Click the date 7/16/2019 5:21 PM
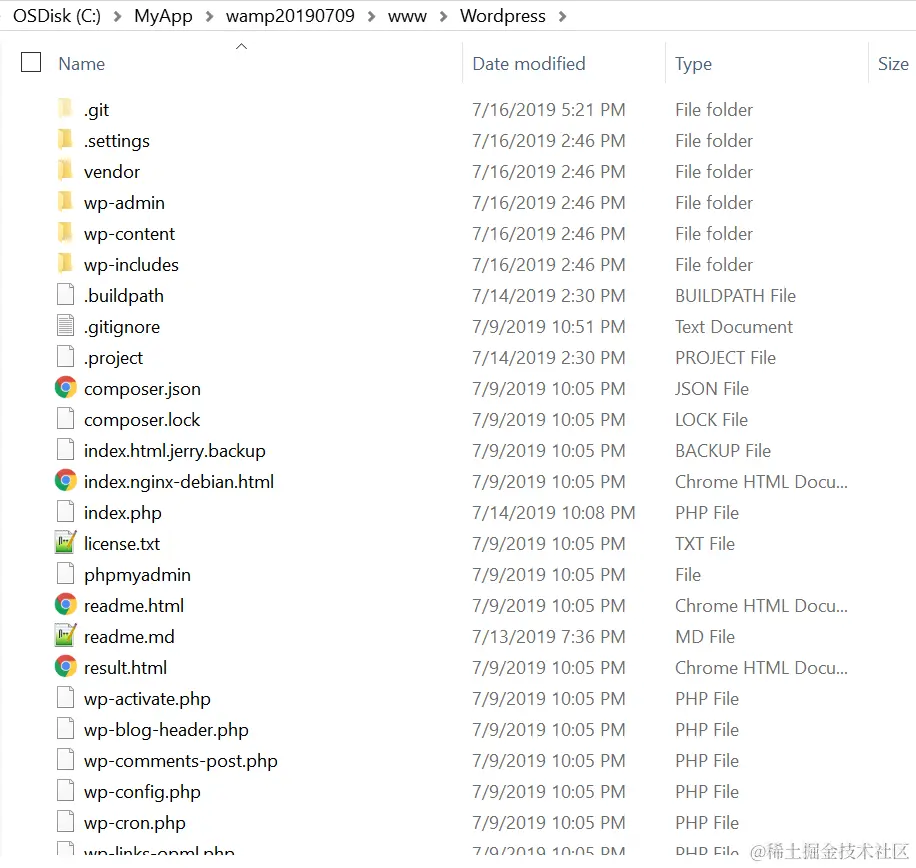916x868 pixels. pyautogui.click(x=549, y=110)
